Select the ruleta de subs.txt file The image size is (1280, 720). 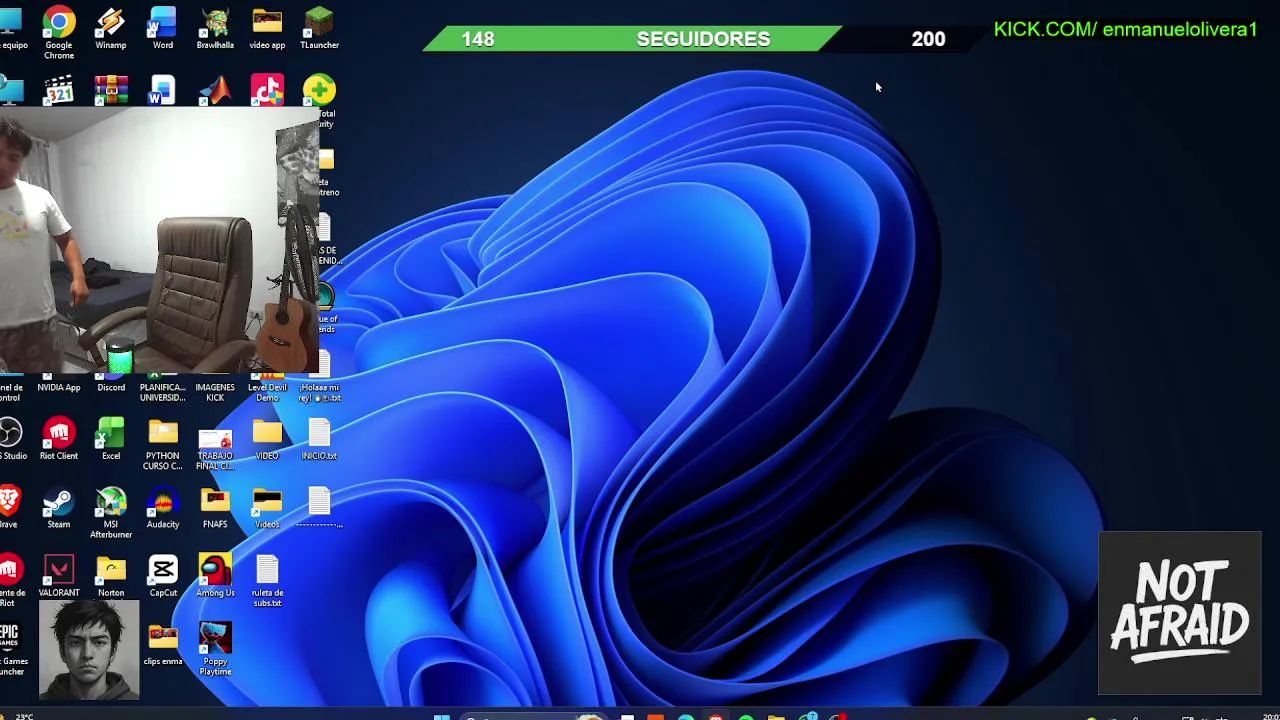click(267, 578)
